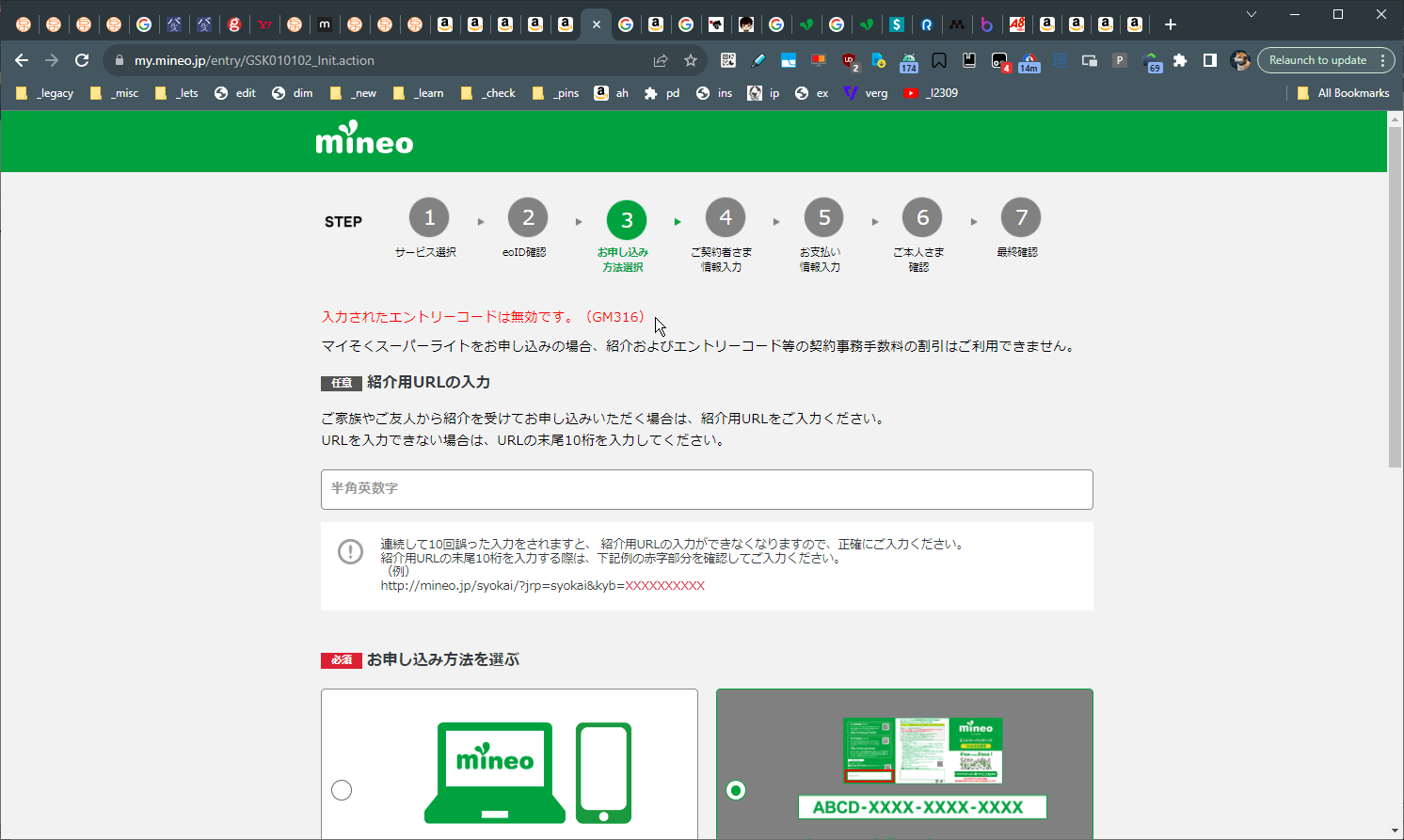This screenshot has width=1404, height=840.
Task: Open a new tab with plus
Action: point(1171,24)
